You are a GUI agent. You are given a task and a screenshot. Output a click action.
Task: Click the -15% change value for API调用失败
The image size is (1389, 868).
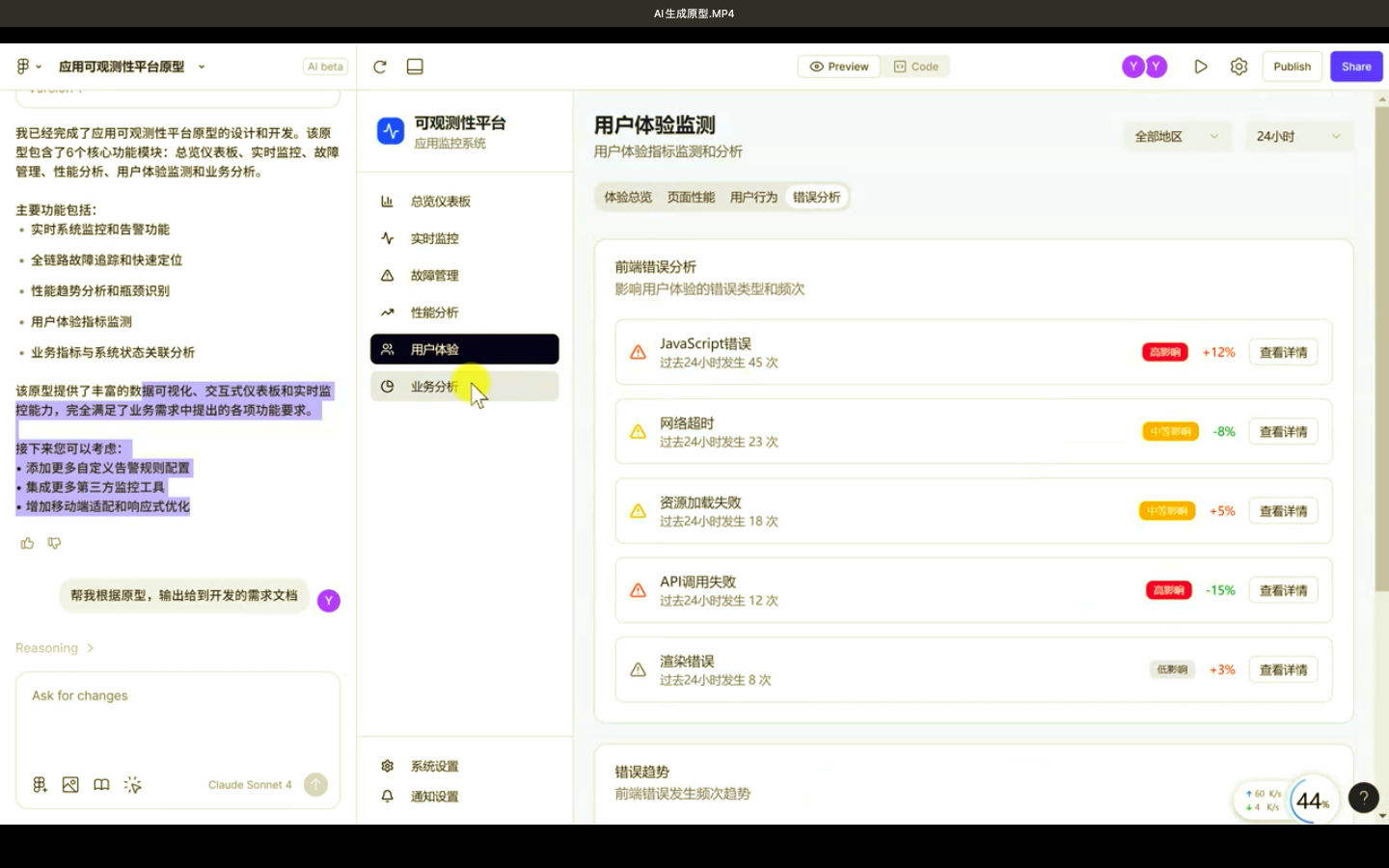(x=1220, y=590)
